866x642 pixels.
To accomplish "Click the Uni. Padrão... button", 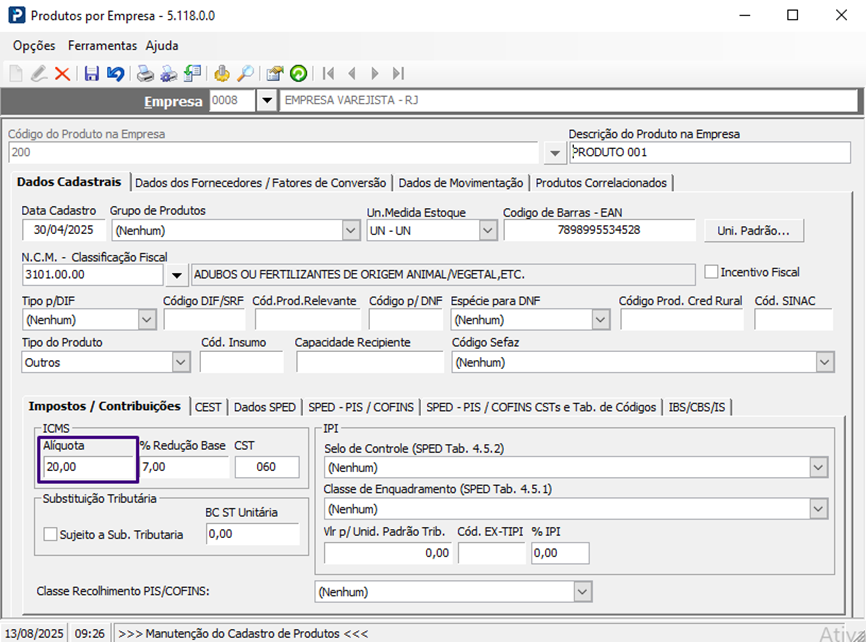I will tap(754, 230).
